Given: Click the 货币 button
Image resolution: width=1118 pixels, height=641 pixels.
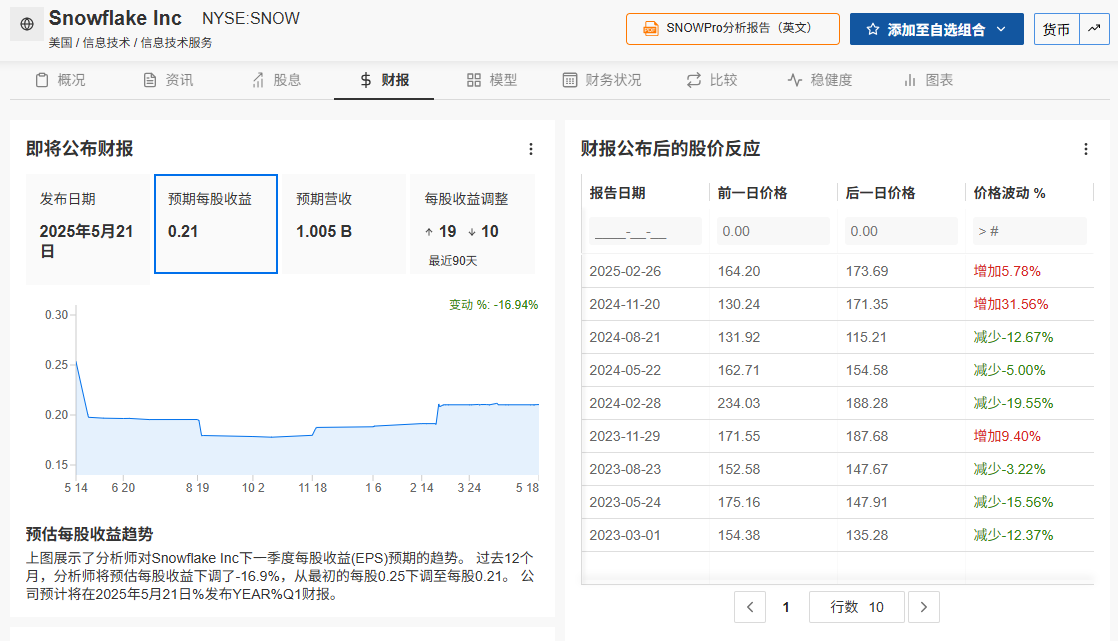Looking at the screenshot, I should click(x=1056, y=29).
